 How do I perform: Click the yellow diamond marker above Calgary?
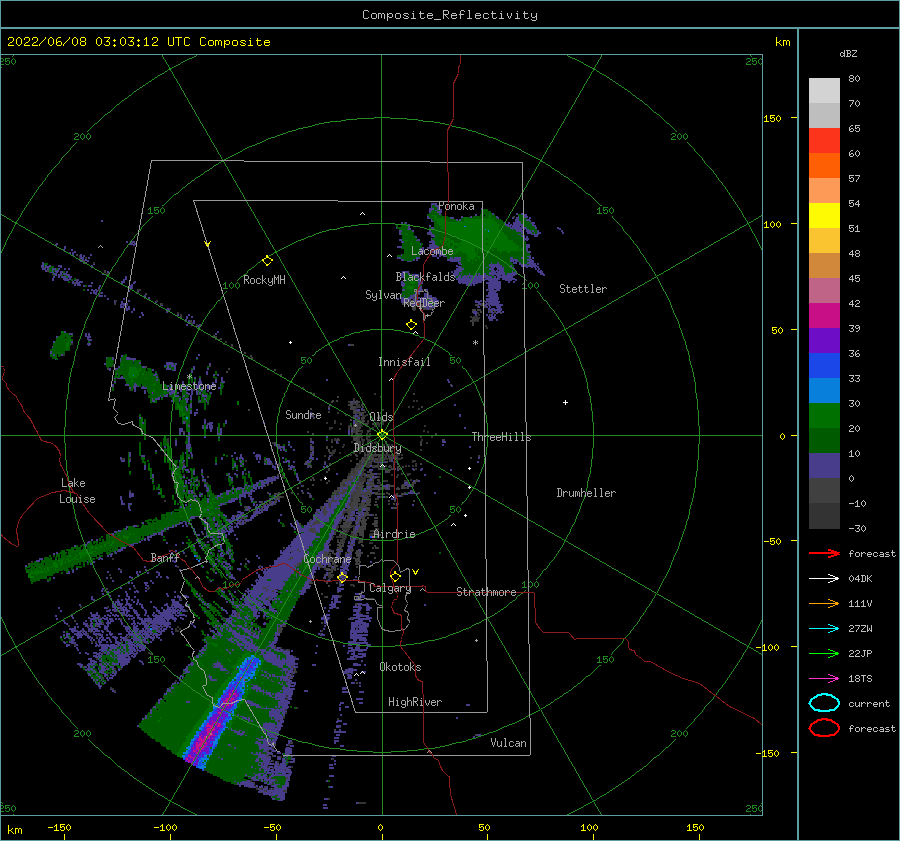(x=395, y=576)
